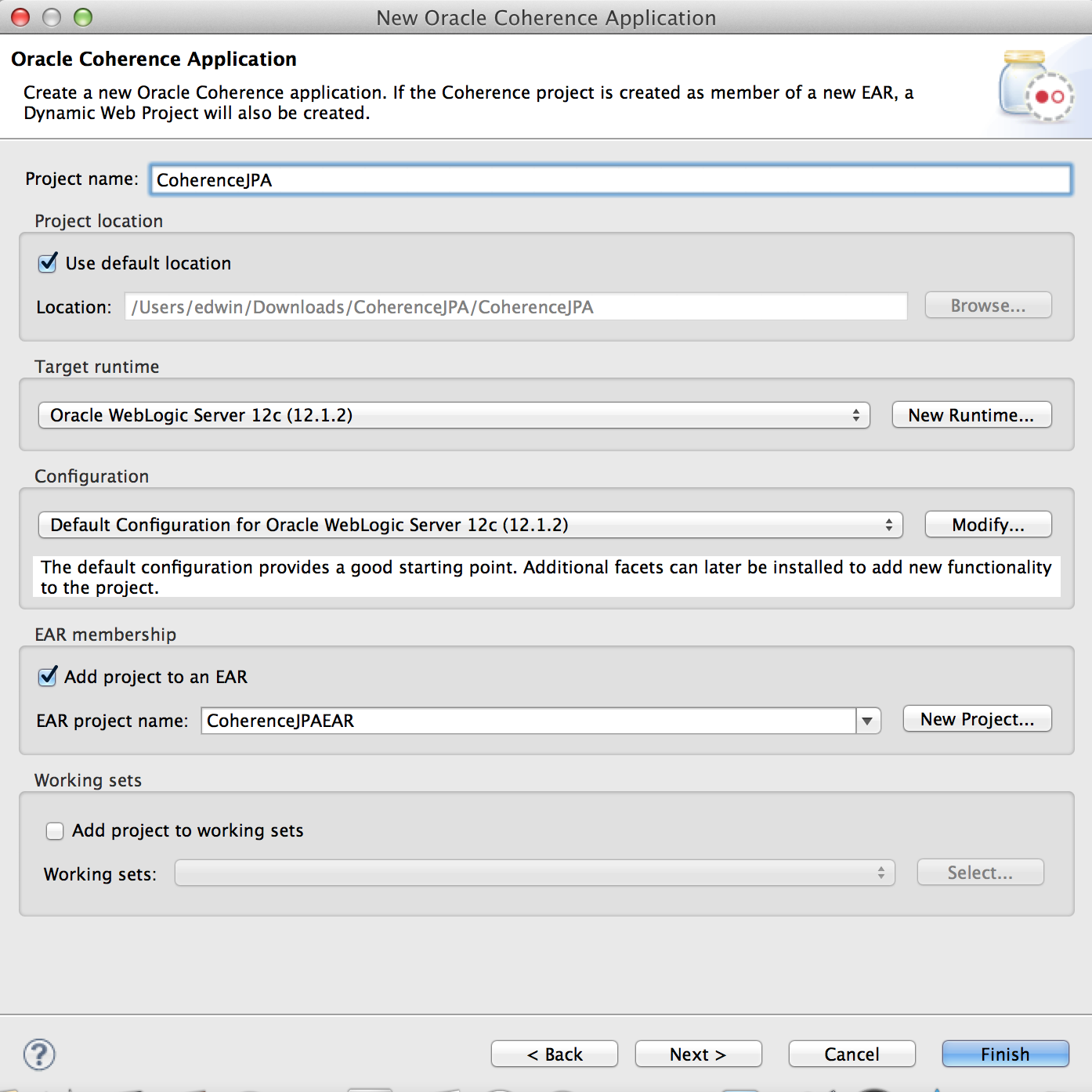Click the Working sets group label

[89, 780]
